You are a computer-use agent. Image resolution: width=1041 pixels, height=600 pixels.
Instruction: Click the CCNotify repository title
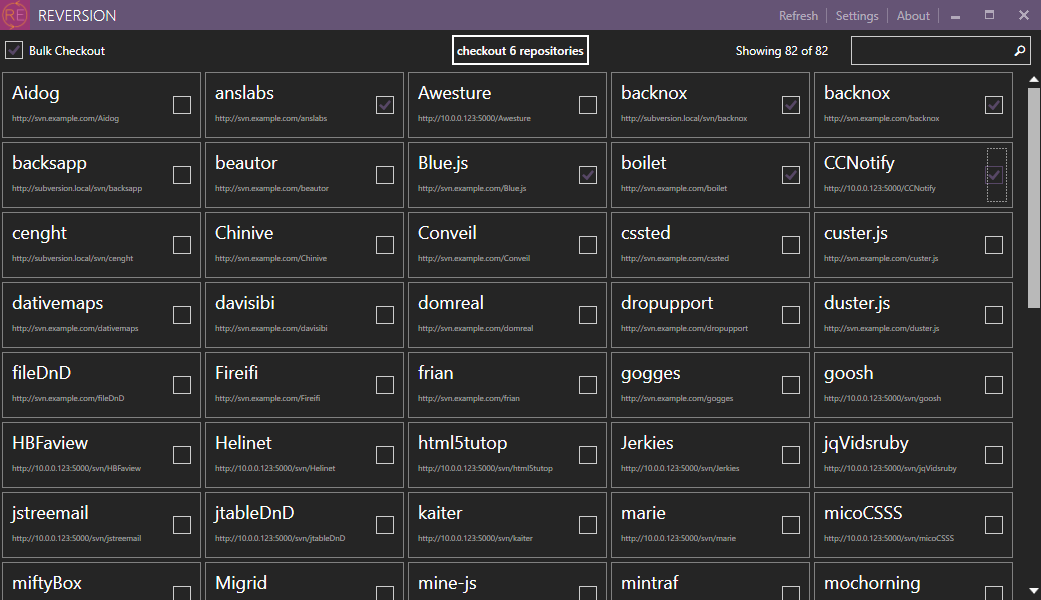pyautogui.click(x=859, y=163)
